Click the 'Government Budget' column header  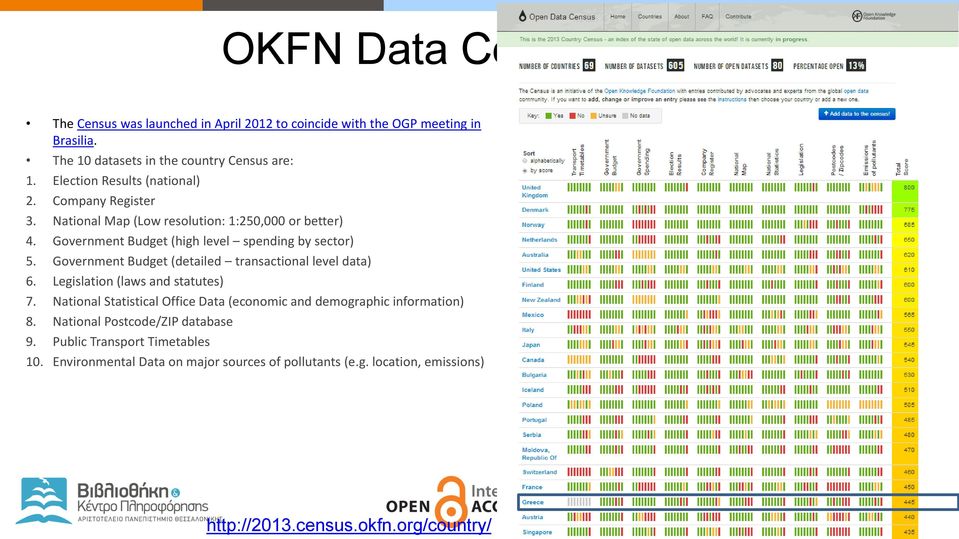pos(610,157)
